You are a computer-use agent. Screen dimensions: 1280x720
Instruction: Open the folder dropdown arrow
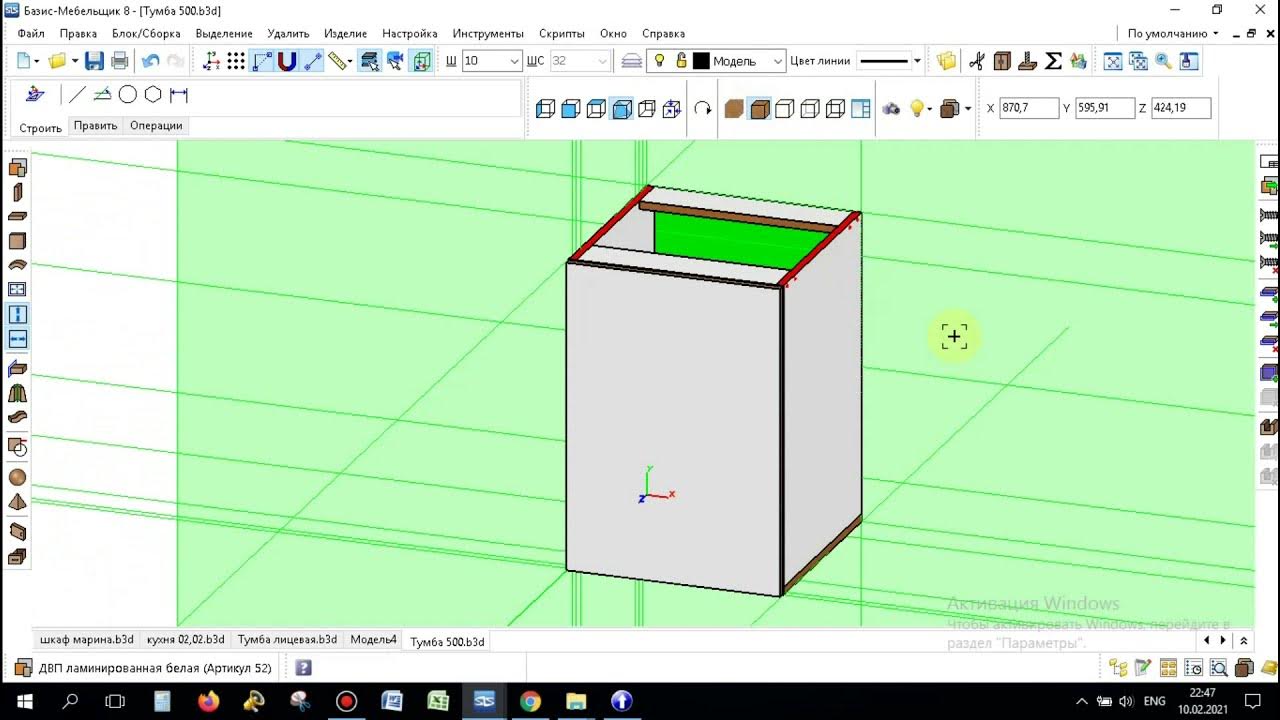73,61
